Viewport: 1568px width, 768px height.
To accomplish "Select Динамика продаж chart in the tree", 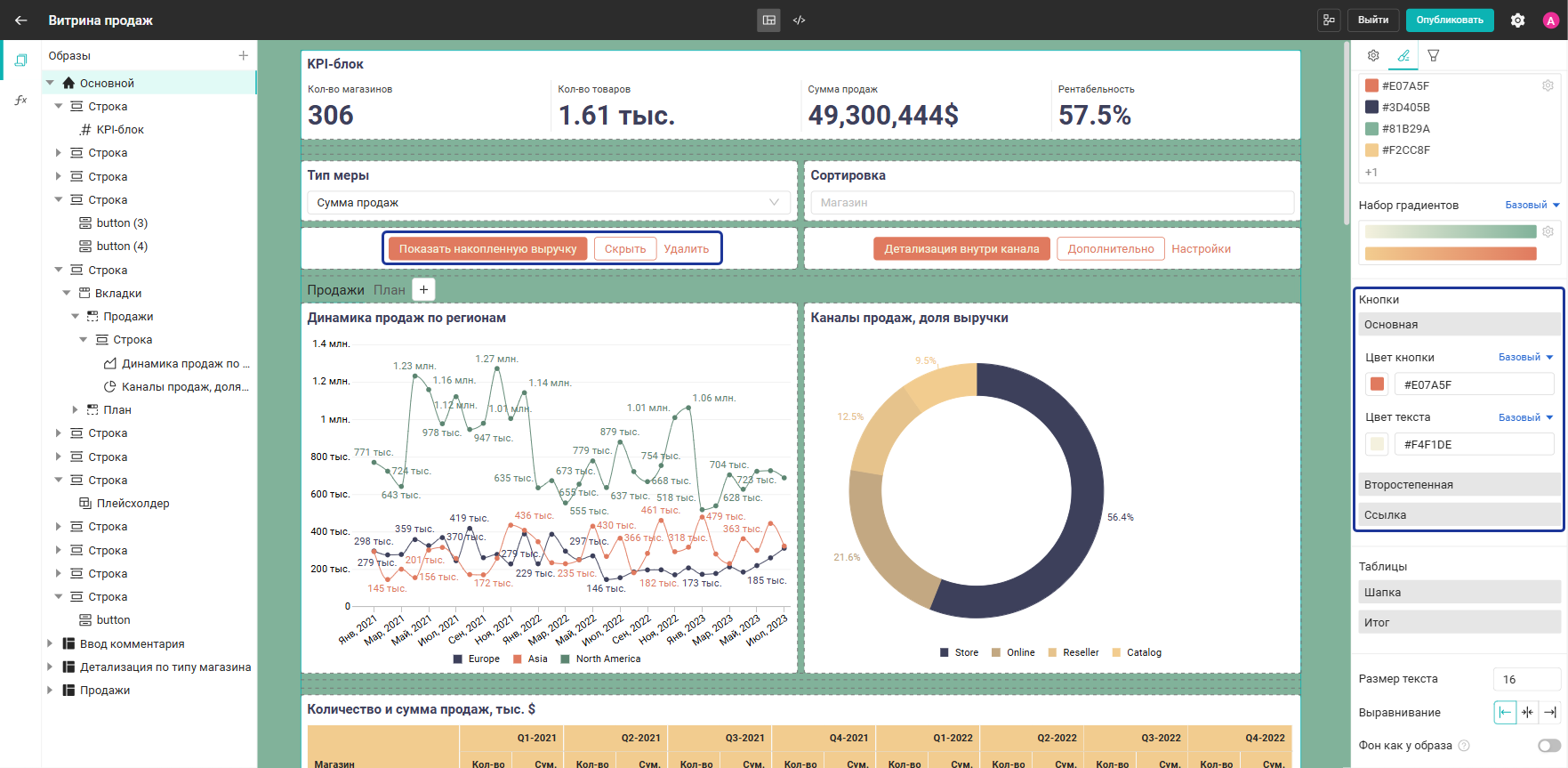I will (185, 363).
